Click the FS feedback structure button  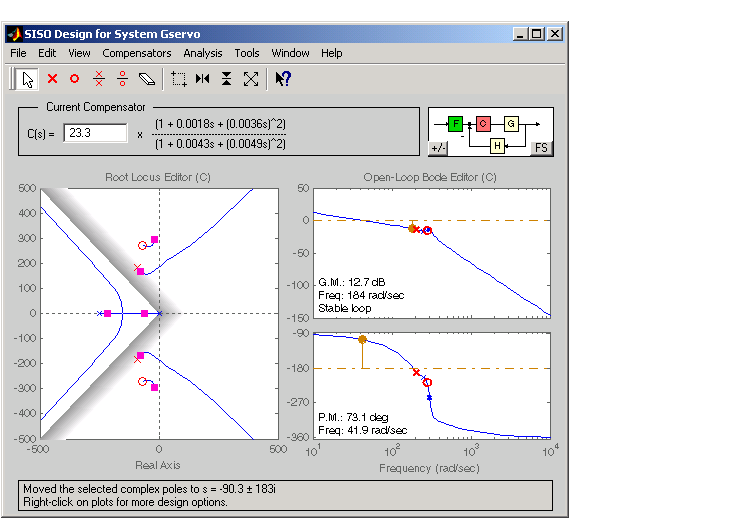tap(540, 148)
